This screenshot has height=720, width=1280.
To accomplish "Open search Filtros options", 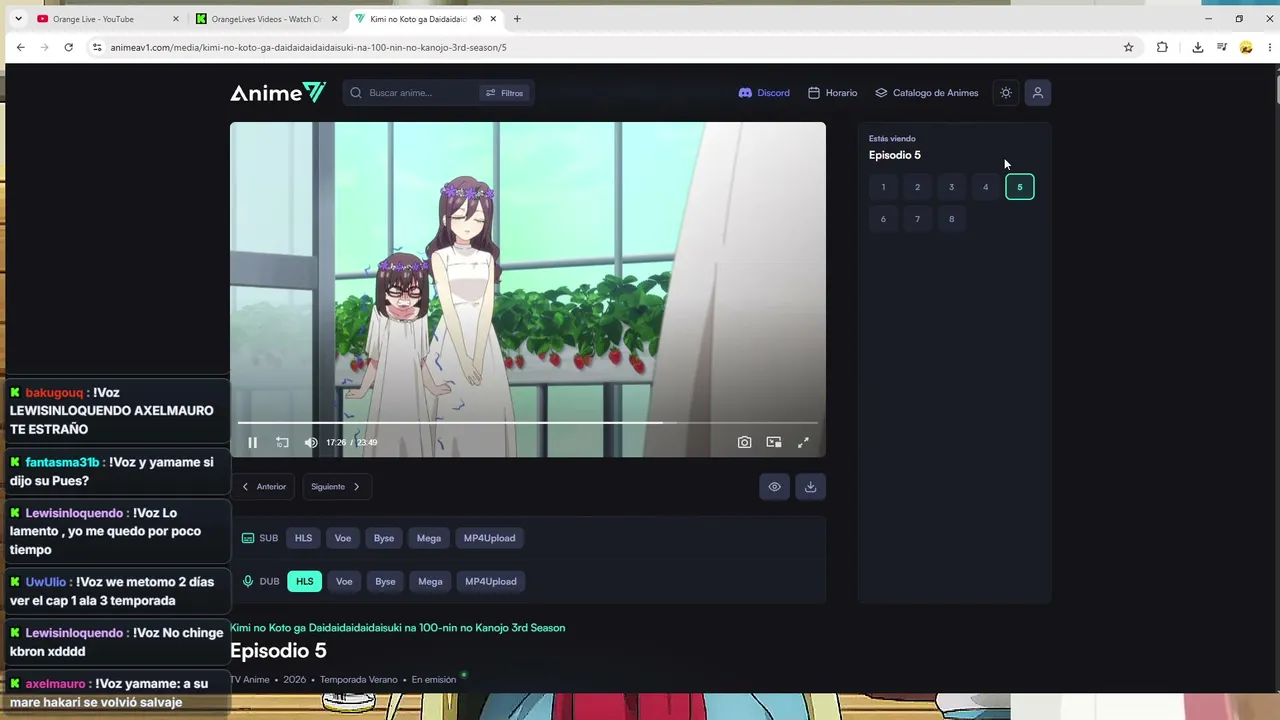I will pos(504,93).
